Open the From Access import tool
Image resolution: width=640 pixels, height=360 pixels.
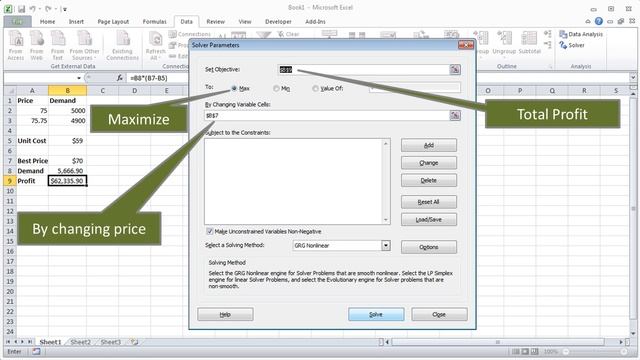pyautogui.click(x=16, y=46)
